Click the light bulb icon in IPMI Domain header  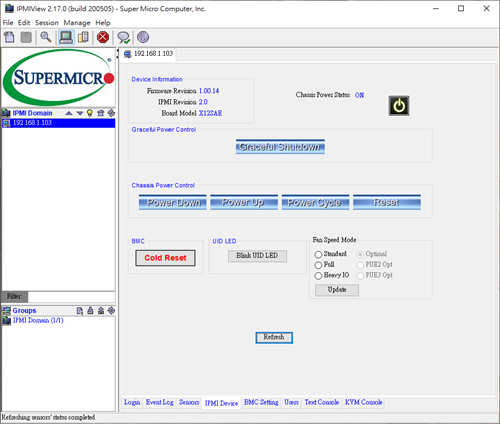(x=90, y=113)
